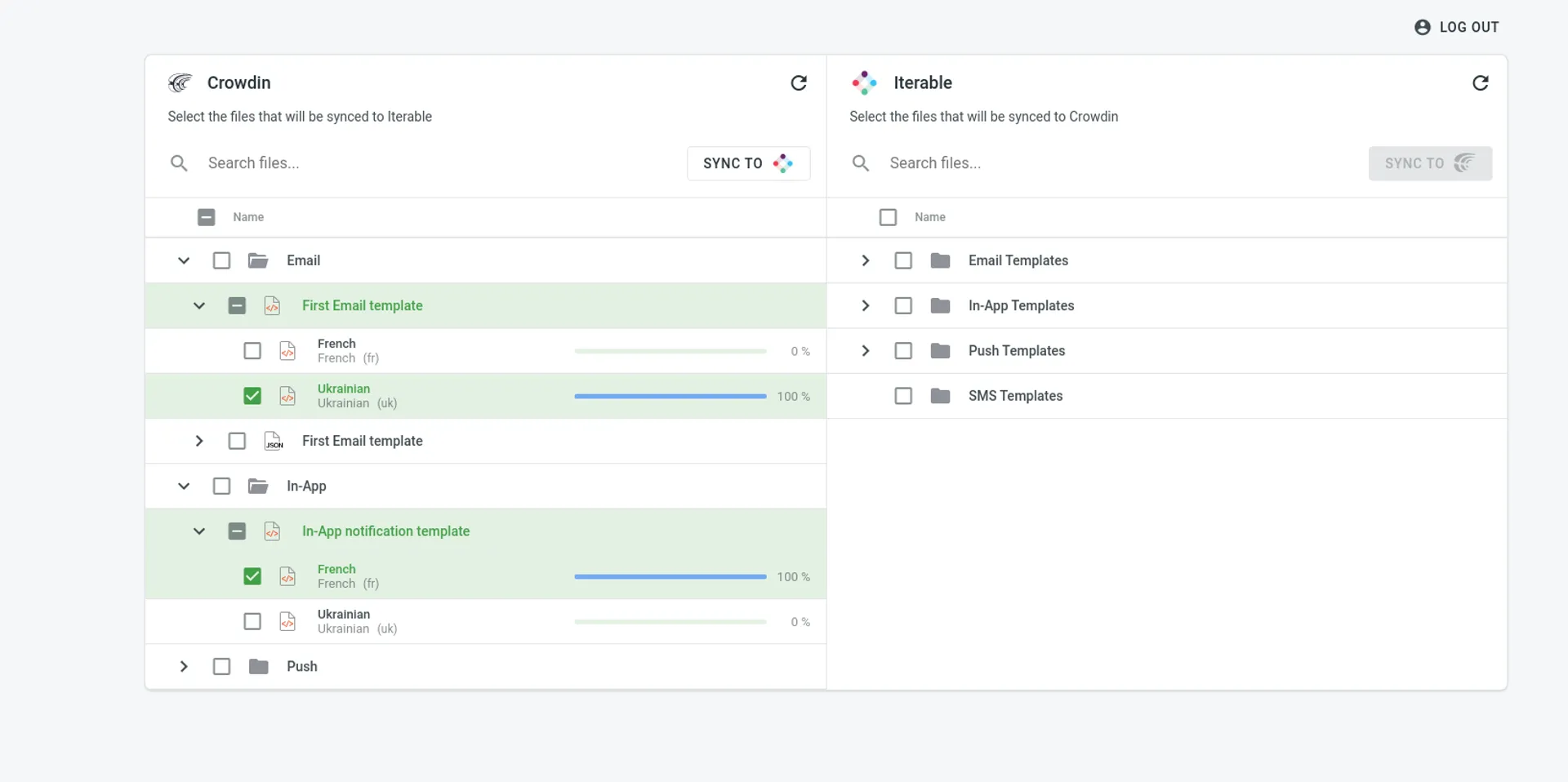This screenshot has height=782, width=1568.
Task: Click the SMS Templates folder icon
Action: (x=940, y=396)
